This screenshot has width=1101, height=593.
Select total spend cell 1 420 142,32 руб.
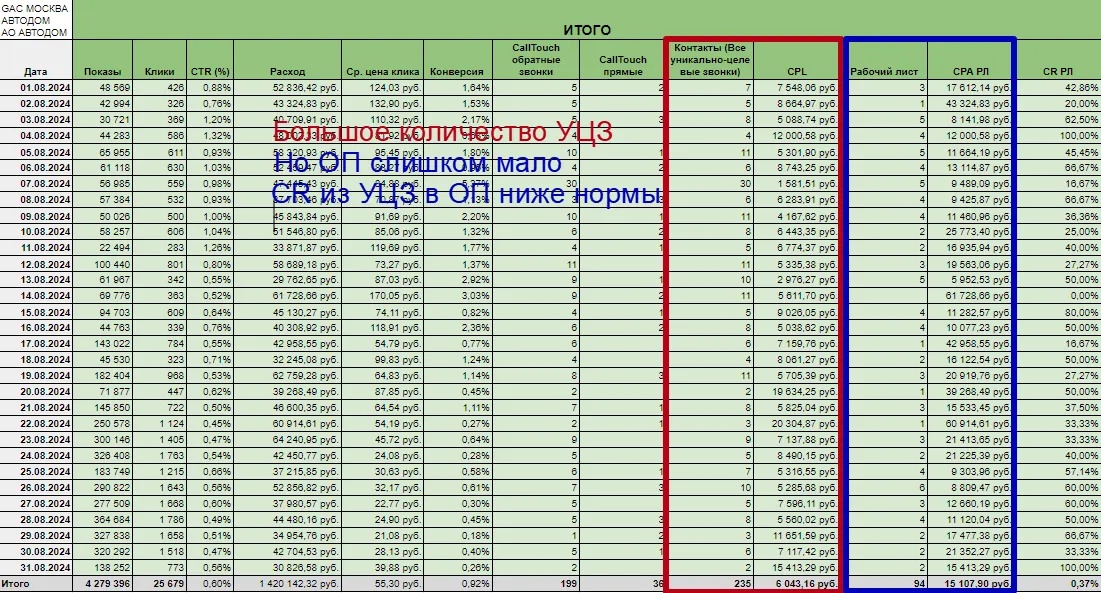[287, 583]
